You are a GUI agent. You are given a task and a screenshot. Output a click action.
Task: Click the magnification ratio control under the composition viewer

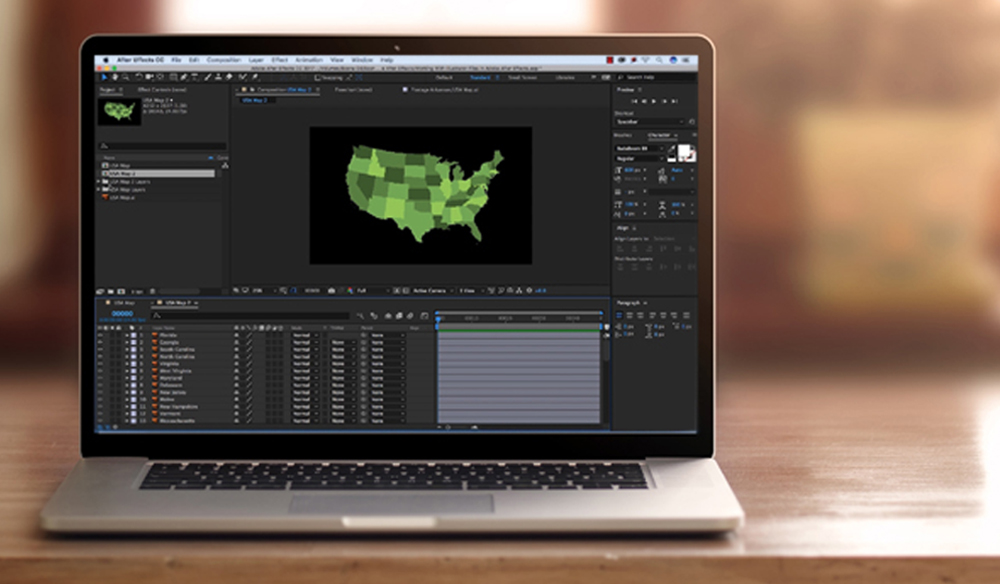pos(264,290)
